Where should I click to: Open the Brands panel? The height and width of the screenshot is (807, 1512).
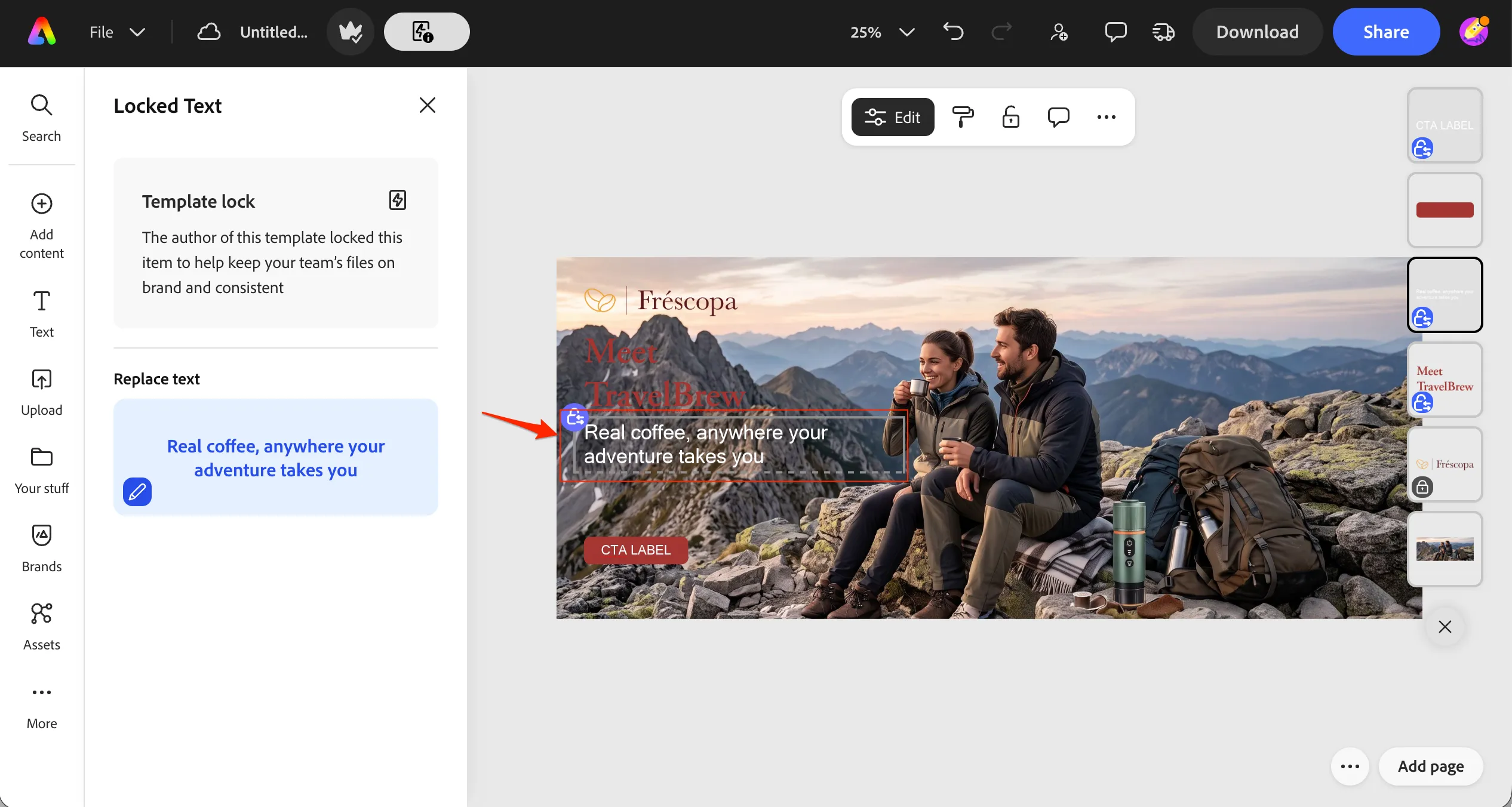41,549
